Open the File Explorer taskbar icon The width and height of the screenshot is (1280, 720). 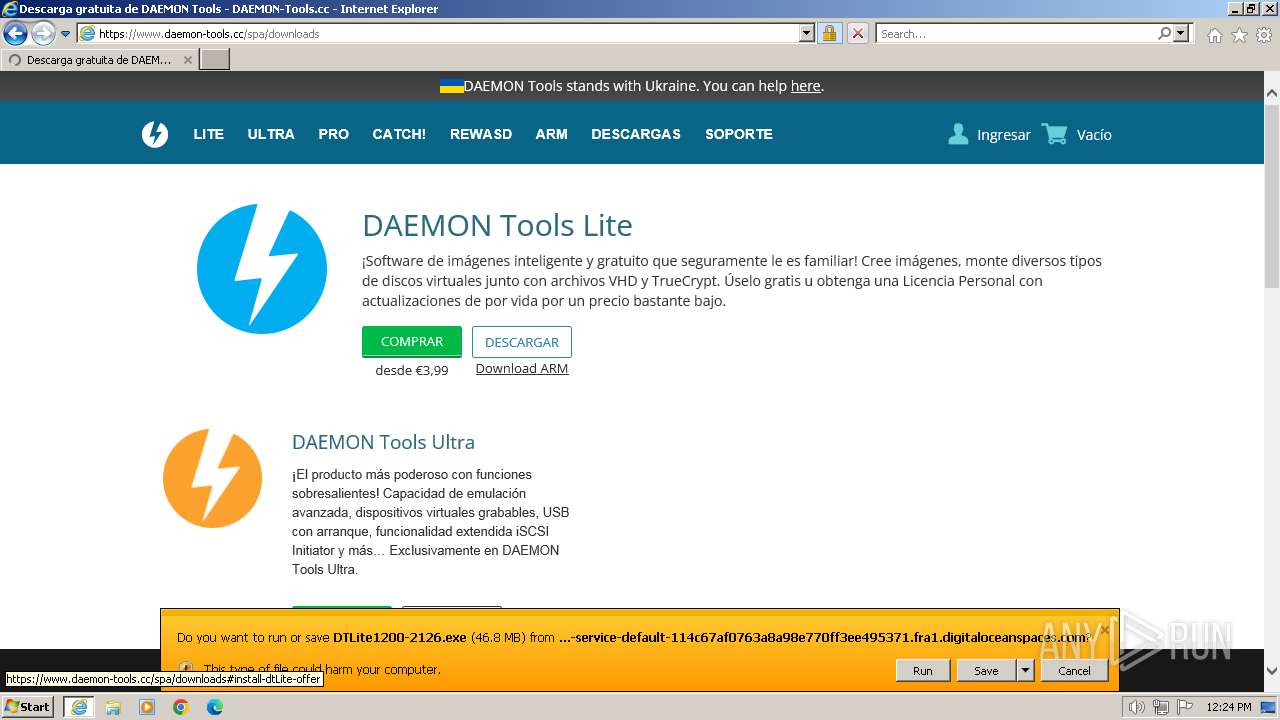click(x=113, y=707)
